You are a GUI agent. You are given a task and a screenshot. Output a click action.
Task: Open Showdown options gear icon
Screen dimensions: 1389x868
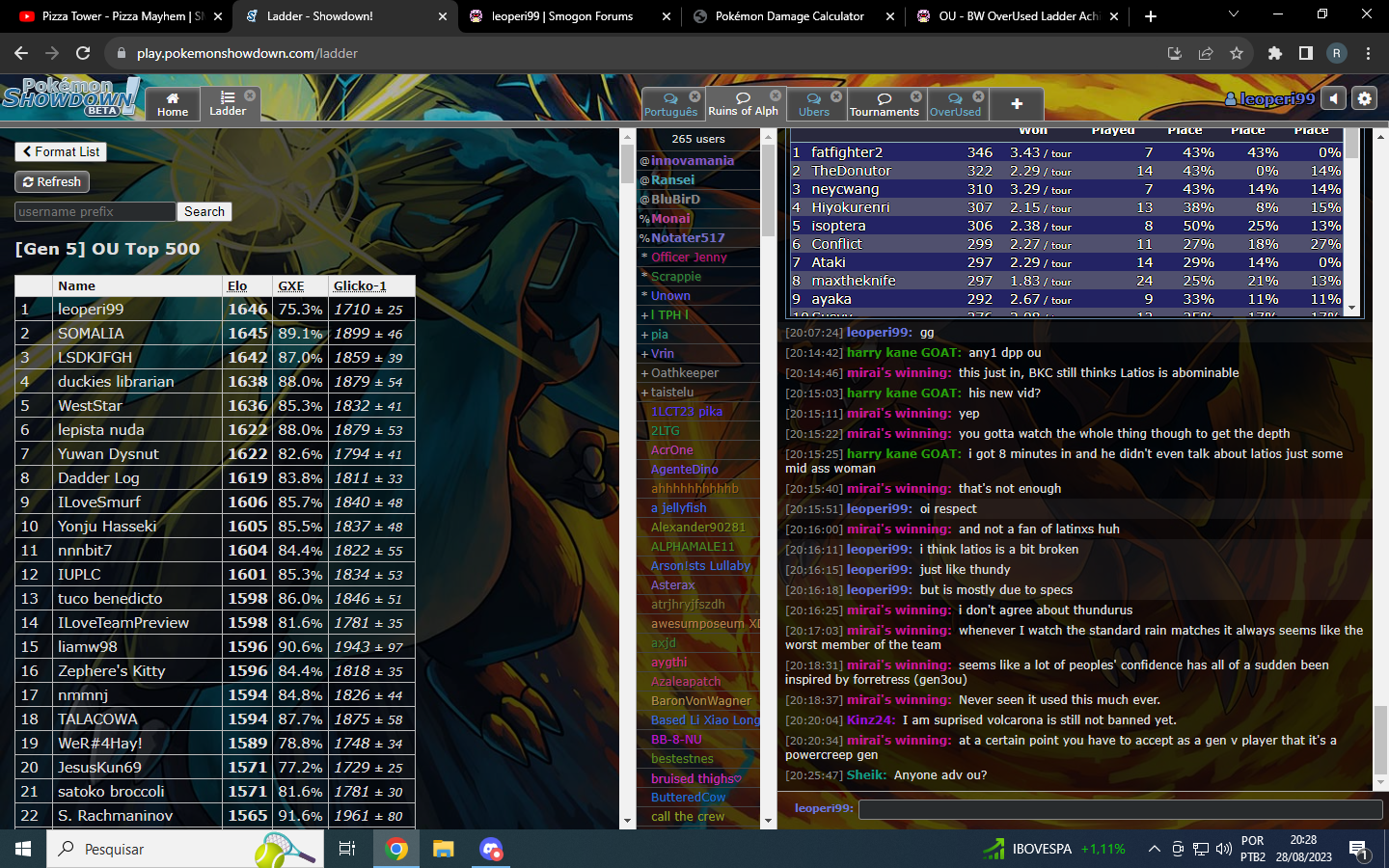click(x=1364, y=98)
